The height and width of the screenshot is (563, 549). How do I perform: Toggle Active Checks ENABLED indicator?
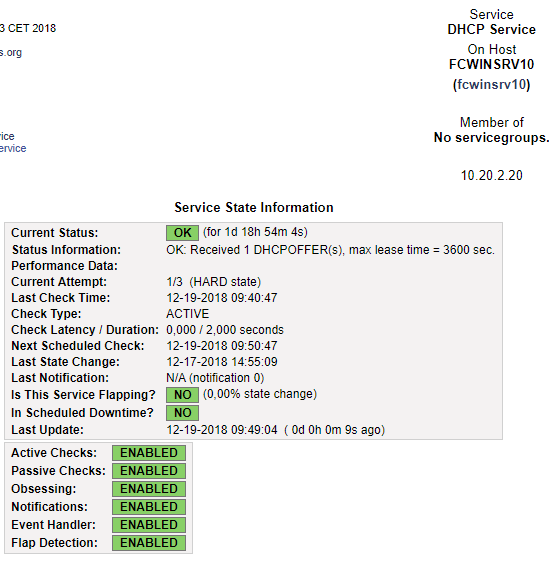coord(149,453)
